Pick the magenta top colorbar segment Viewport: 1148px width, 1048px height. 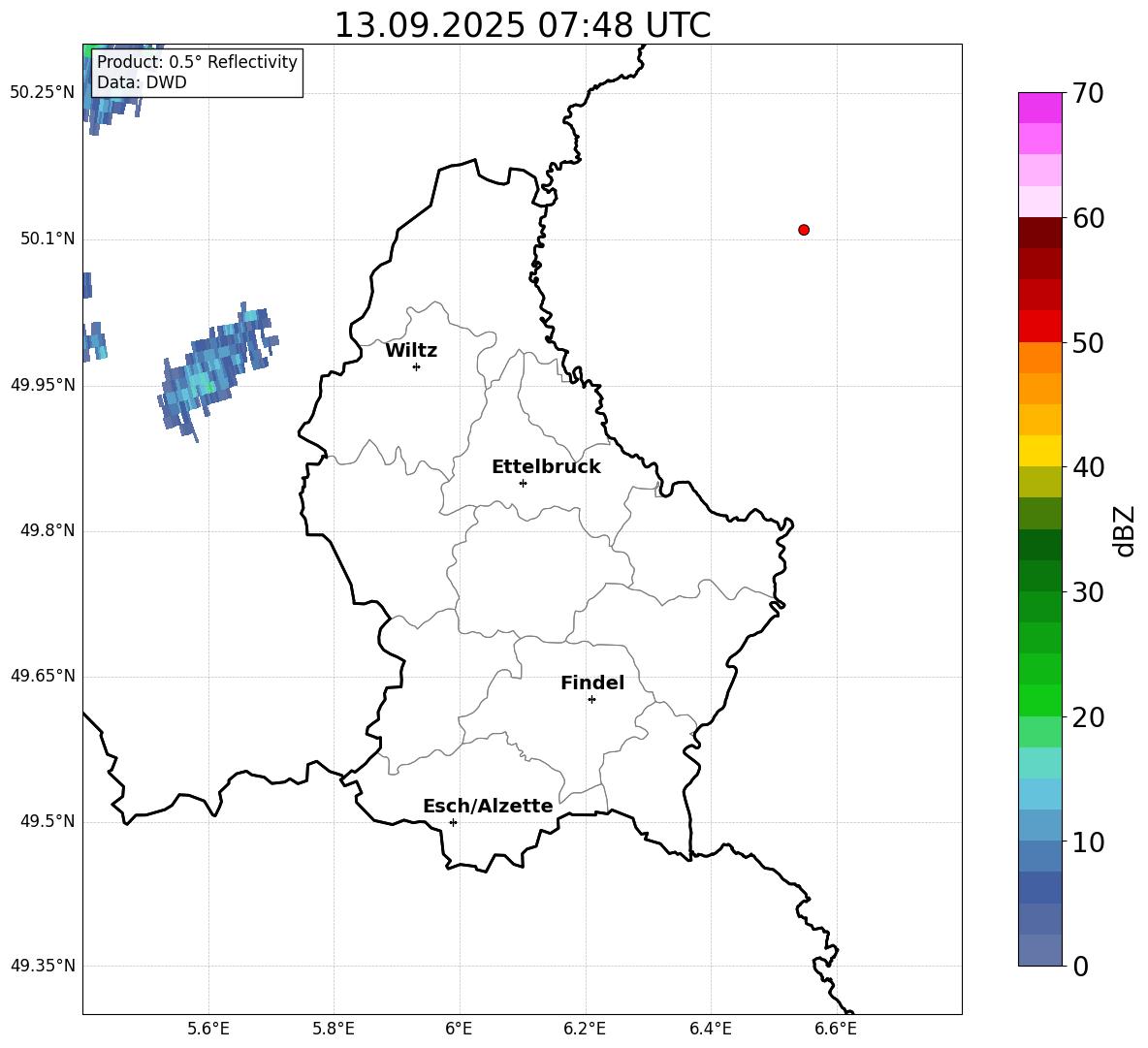(1039, 108)
